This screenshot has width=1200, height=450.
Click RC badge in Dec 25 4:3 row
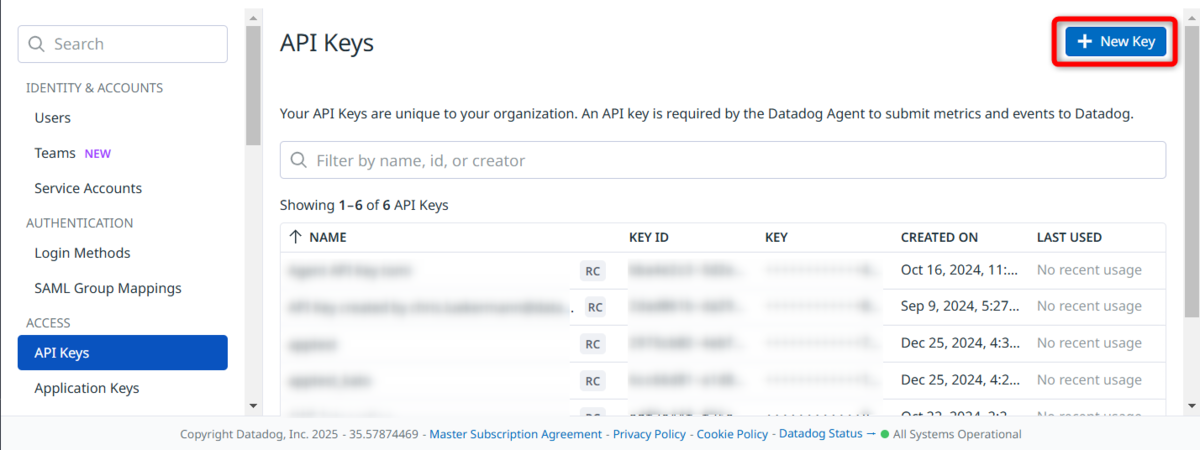point(593,344)
